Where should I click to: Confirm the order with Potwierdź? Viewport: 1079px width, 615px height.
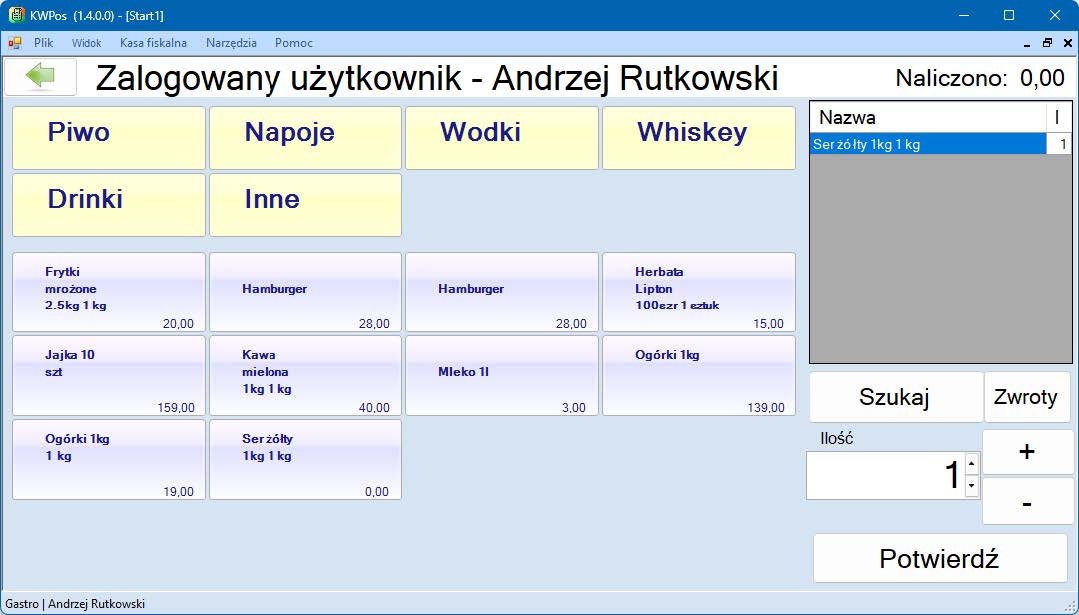[939, 558]
